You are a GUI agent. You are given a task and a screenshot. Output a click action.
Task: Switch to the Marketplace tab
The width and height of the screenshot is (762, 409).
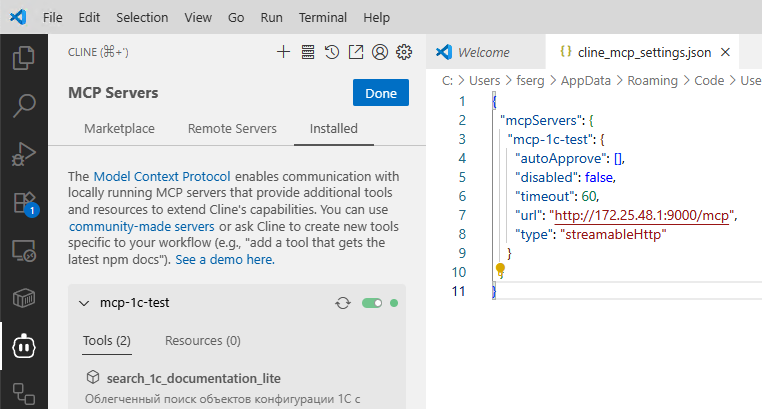tap(119, 129)
